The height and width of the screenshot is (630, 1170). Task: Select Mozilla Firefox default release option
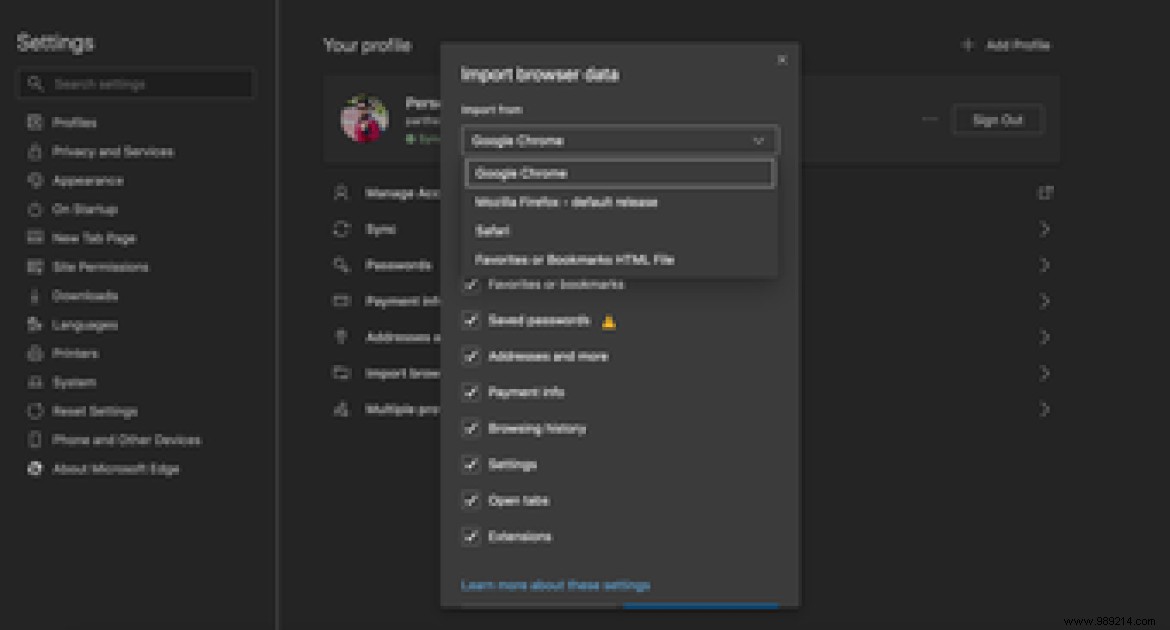click(x=619, y=202)
